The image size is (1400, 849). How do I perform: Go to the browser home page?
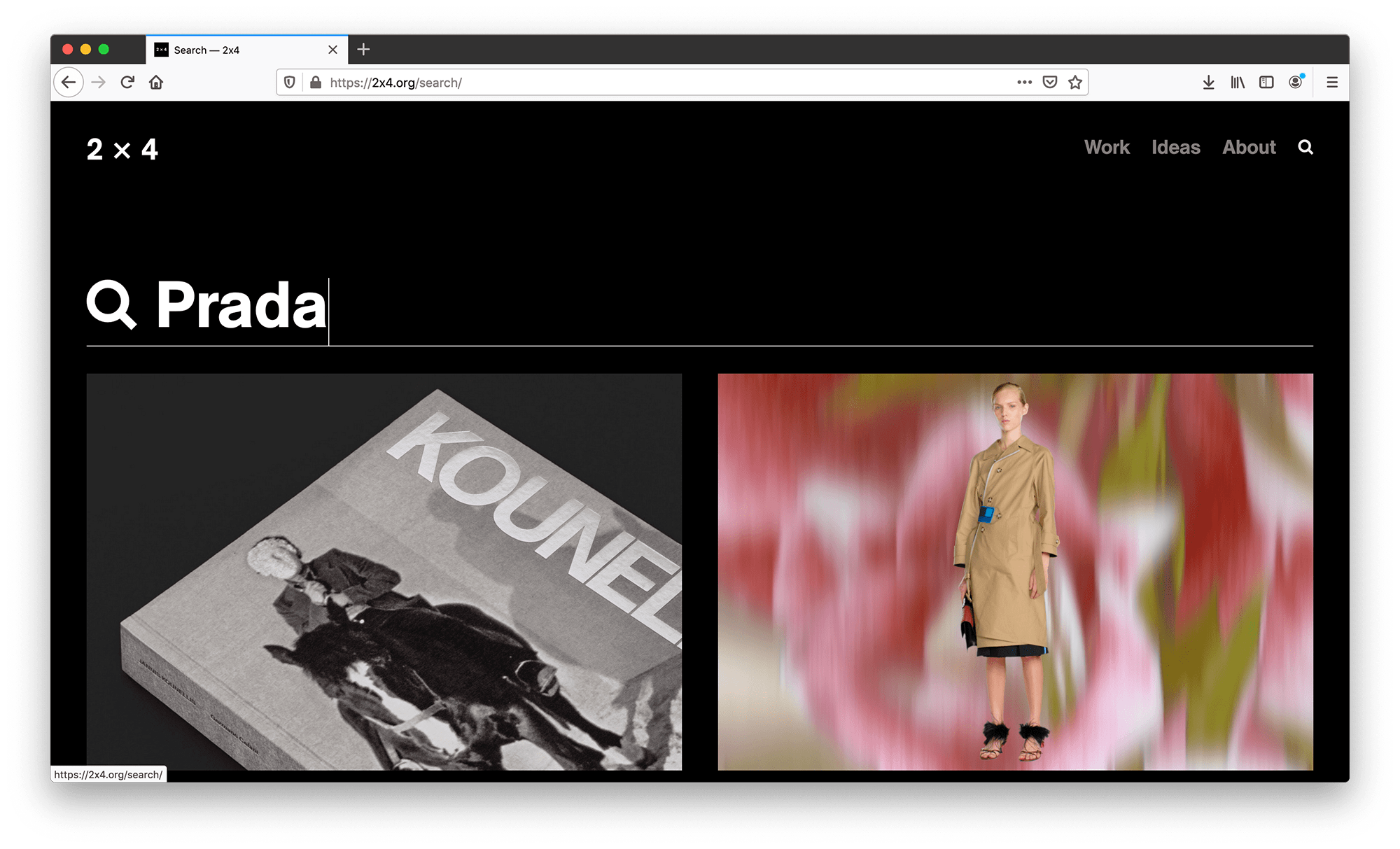(156, 83)
